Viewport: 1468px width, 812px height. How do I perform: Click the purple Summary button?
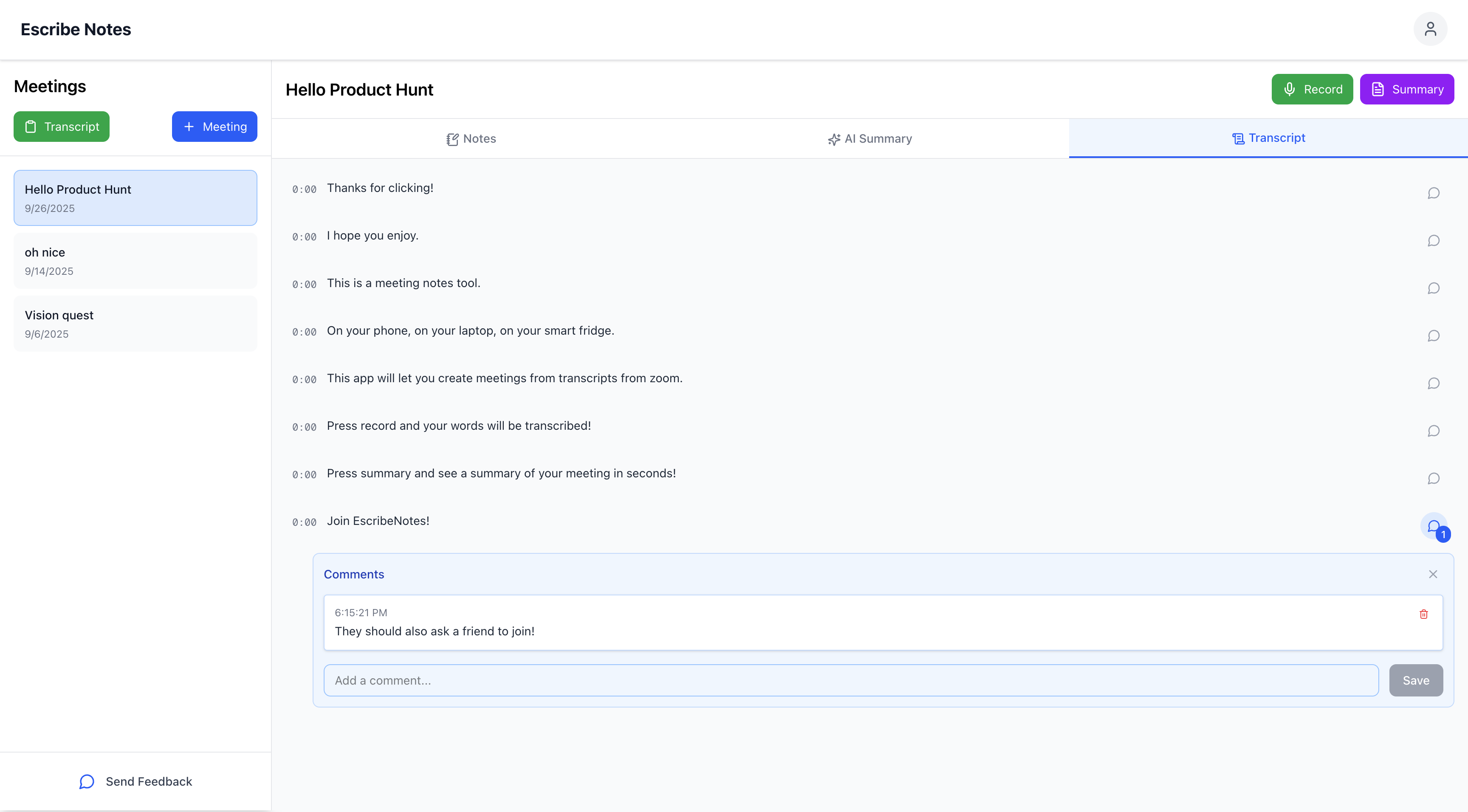click(x=1406, y=90)
